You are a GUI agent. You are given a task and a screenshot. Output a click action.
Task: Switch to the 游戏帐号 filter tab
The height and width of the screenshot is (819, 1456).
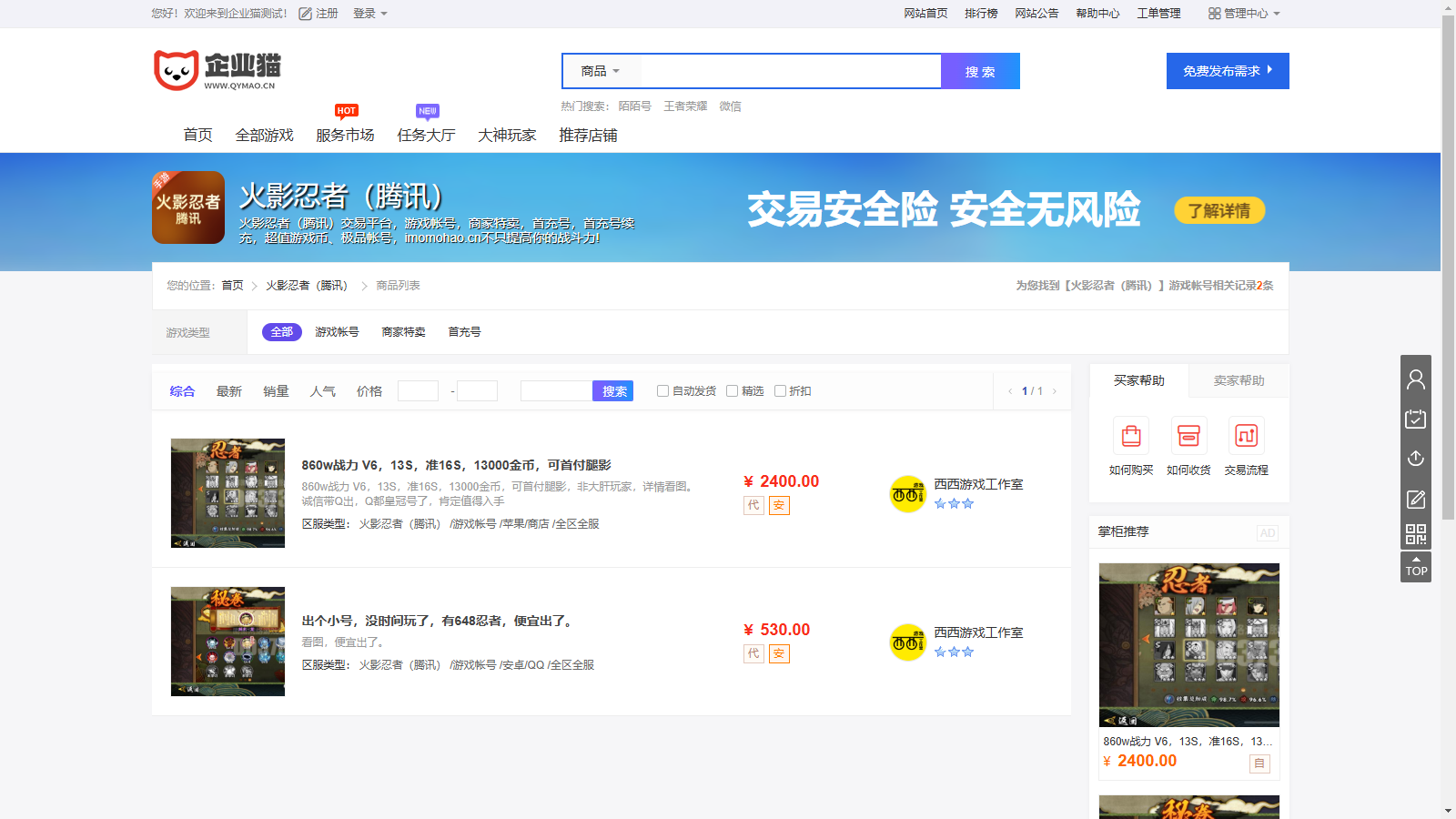click(336, 331)
